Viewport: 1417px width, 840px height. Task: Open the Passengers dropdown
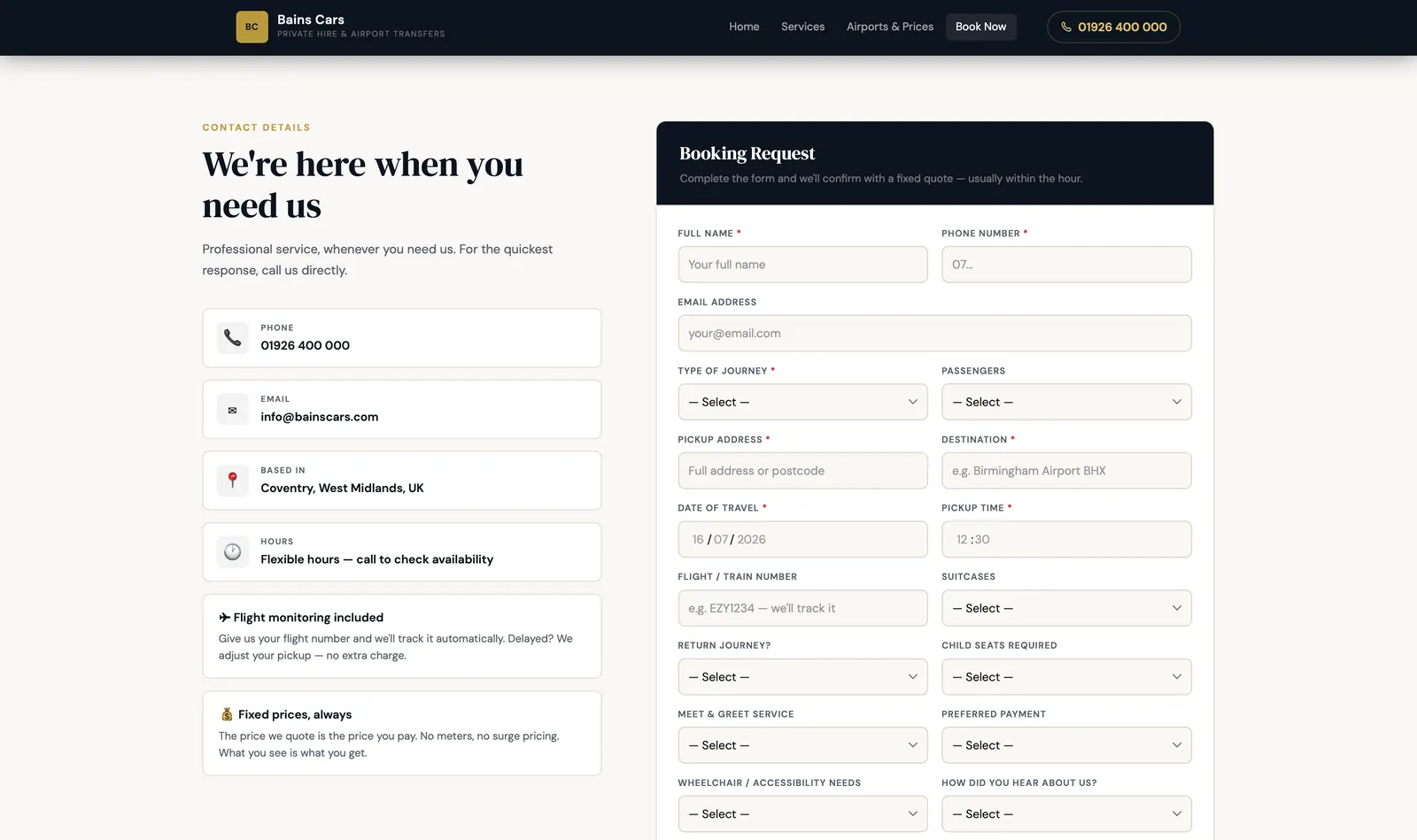pos(1066,402)
